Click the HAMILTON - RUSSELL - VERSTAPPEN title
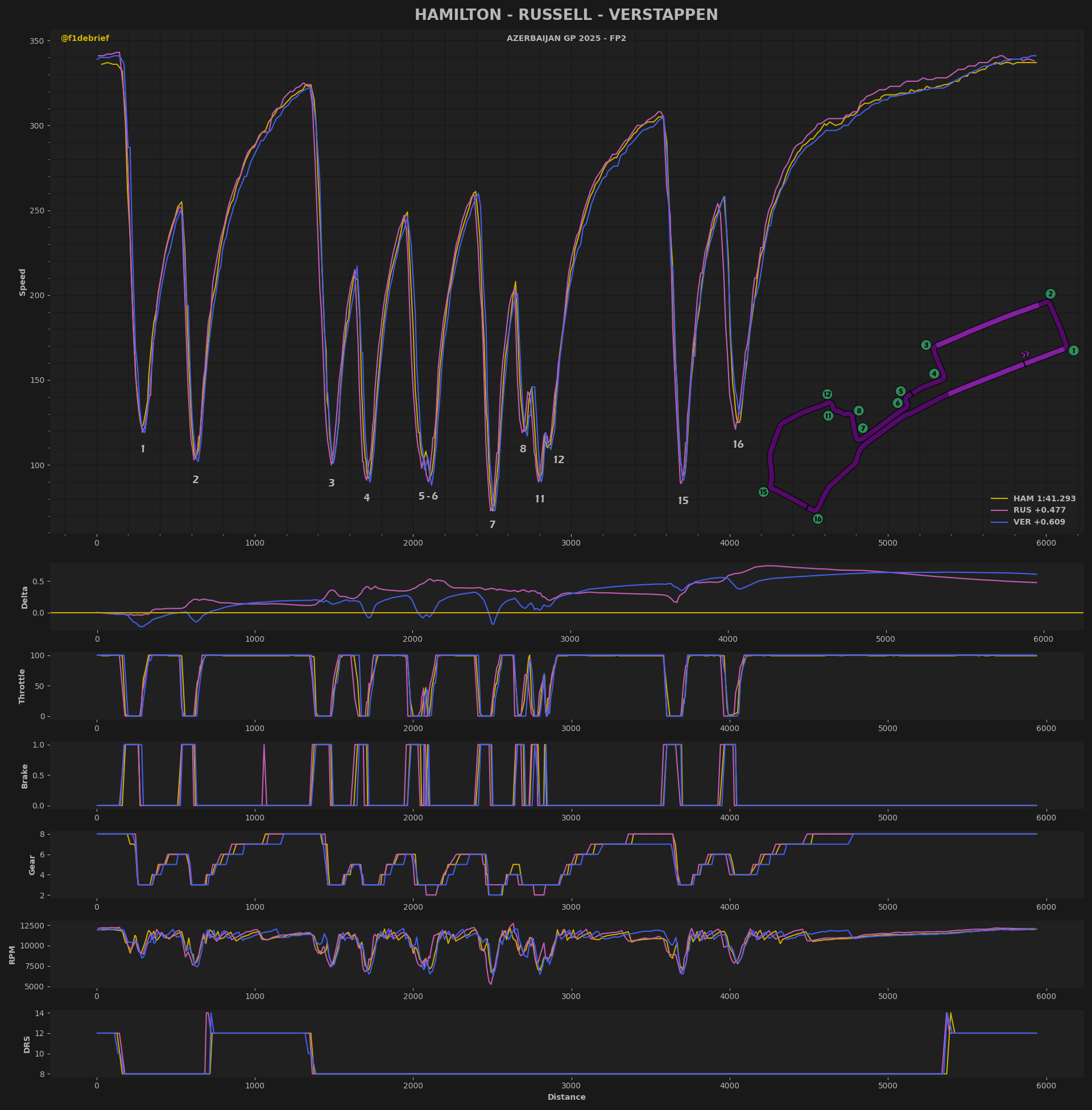The image size is (1092, 1110). click(x=566, y=15)
